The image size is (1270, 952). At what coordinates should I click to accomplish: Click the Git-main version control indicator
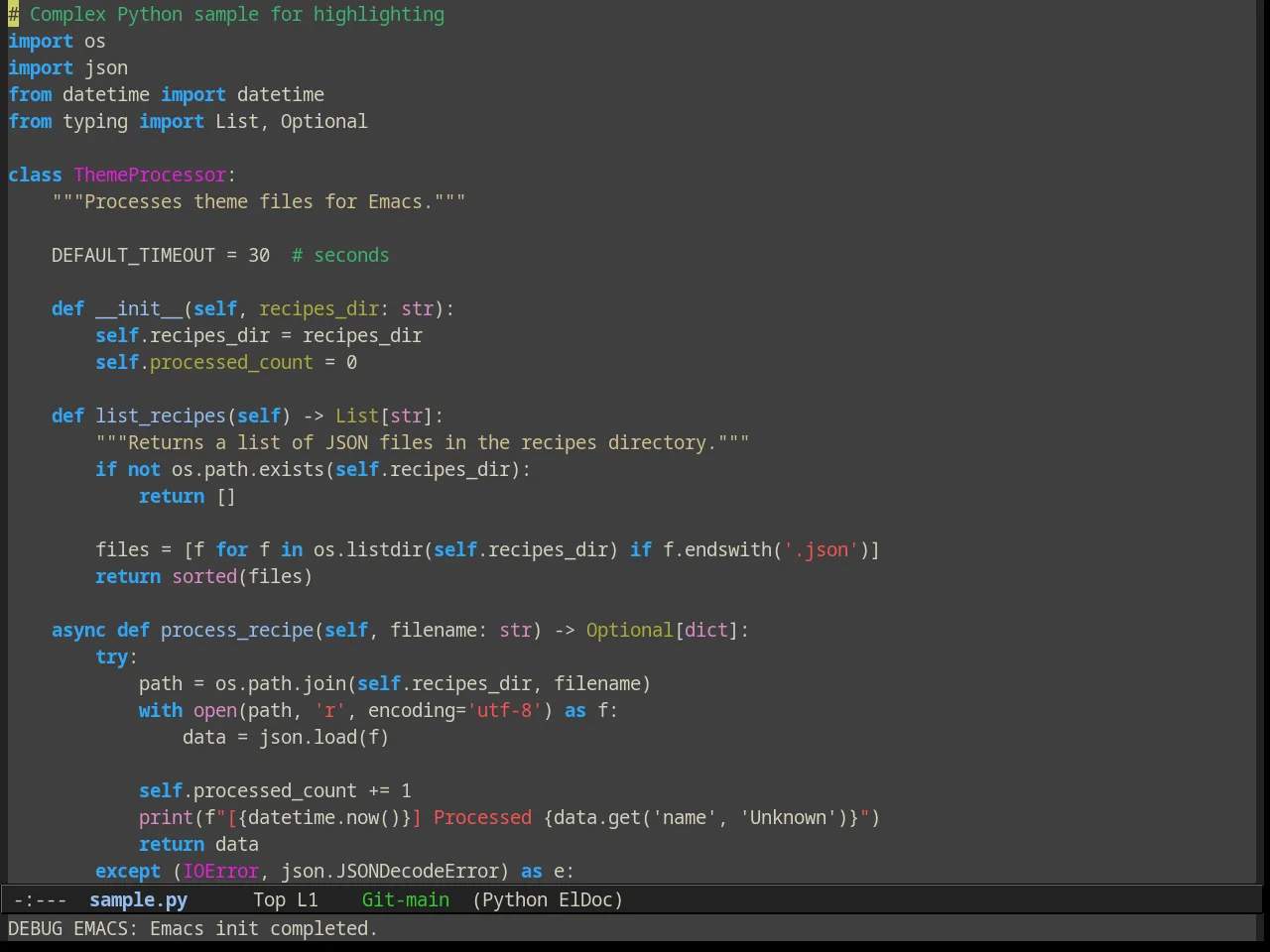406,899
